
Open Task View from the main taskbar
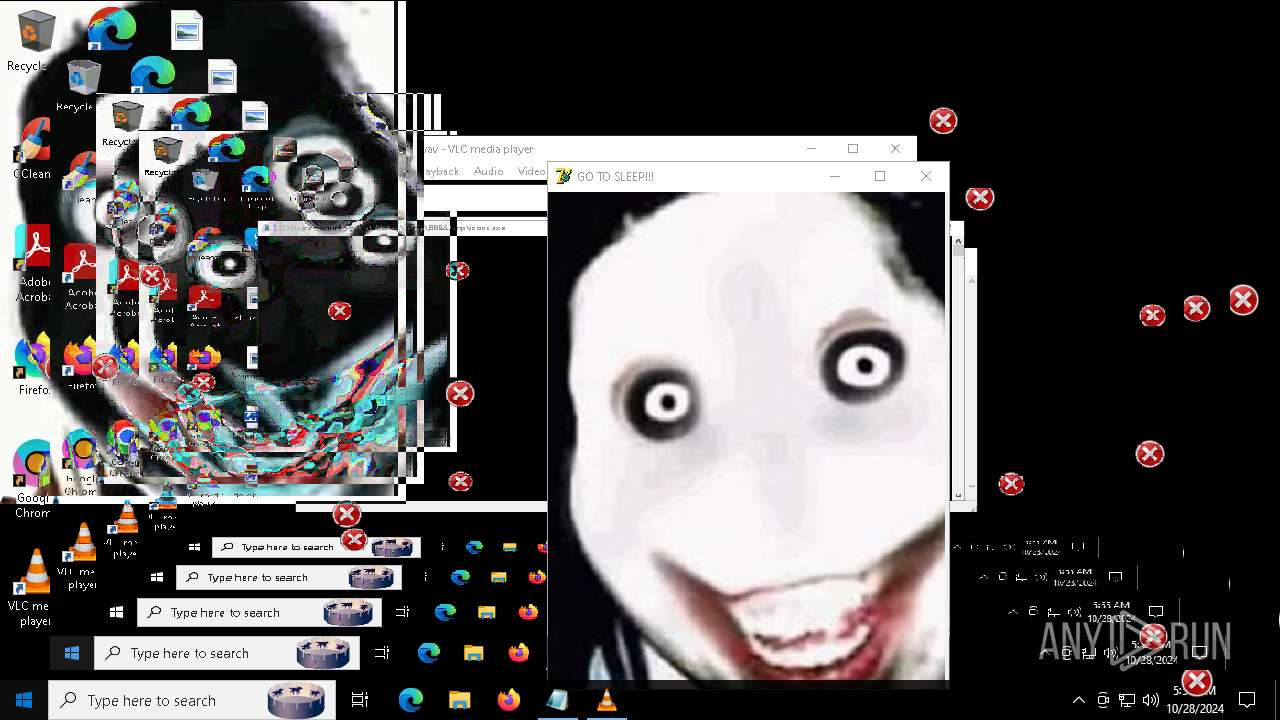pyautogui.click(x=360, y=700)
